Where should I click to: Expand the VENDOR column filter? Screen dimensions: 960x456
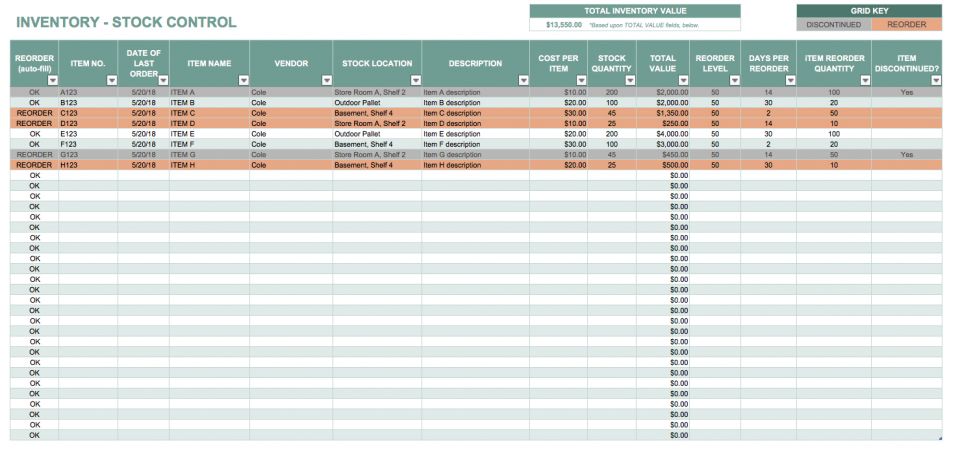326,81
